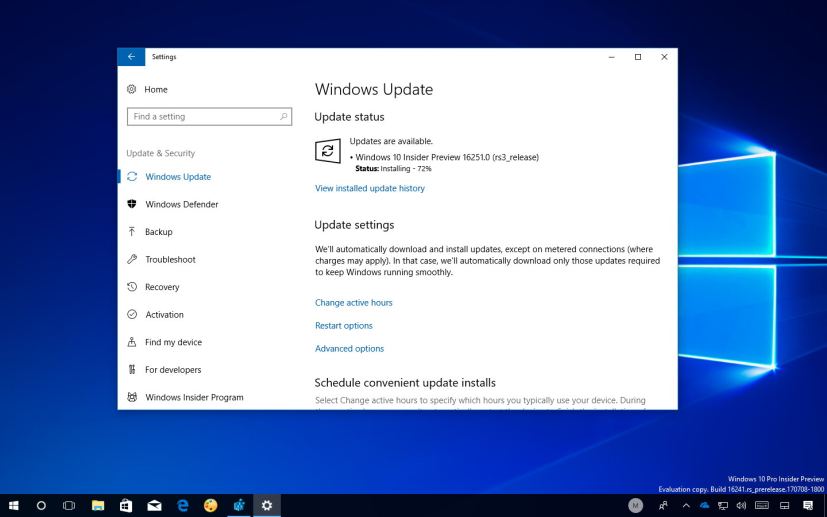Viewport: 827px width, 517px height.
Task: Click the Settings gear on taskbar
Action: tap(267, 505)
